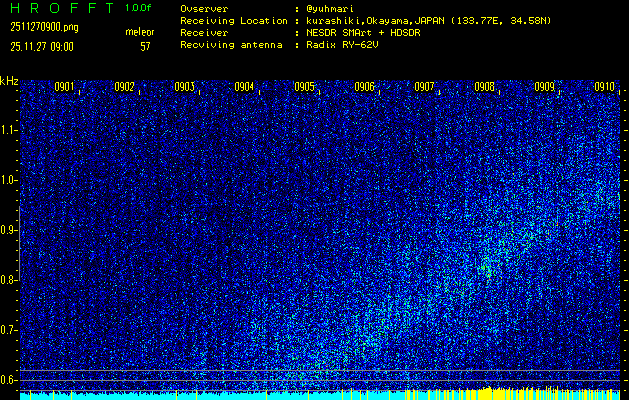Click the kHz axis unit label

click(9, 80)
